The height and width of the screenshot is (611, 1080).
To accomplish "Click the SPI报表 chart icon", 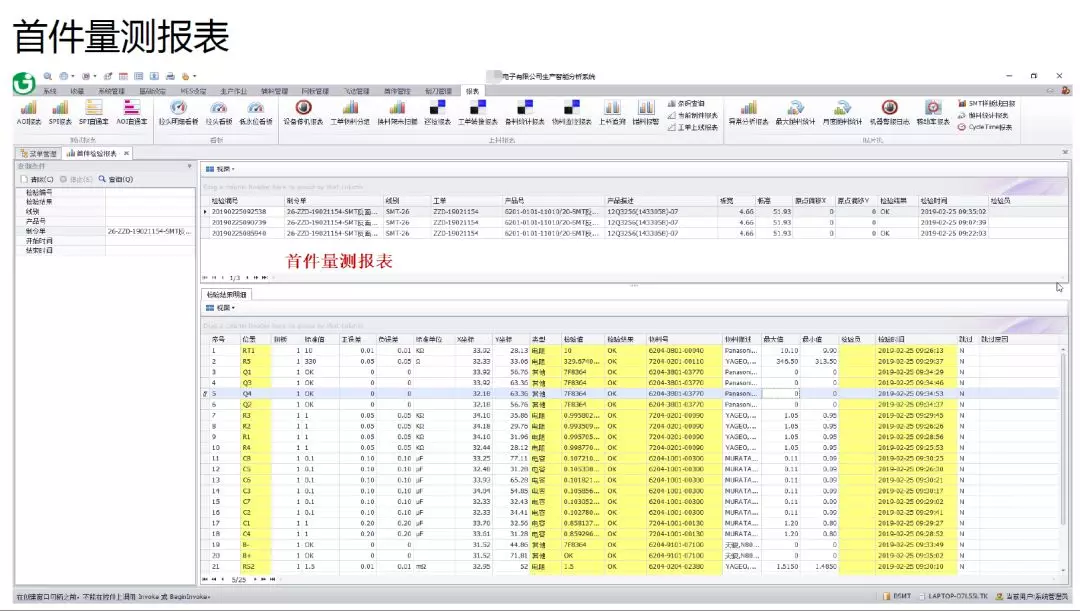I will click(60, 109).
